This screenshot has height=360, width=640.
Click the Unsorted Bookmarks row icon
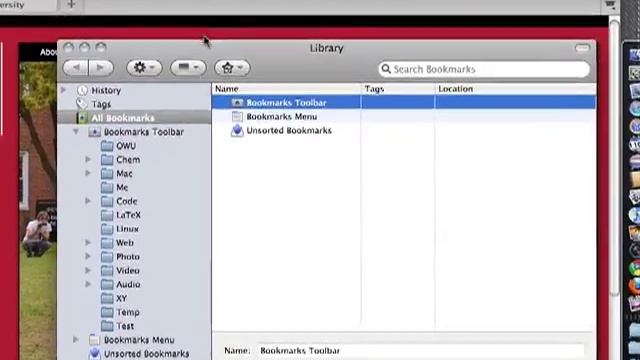[237, 130]
